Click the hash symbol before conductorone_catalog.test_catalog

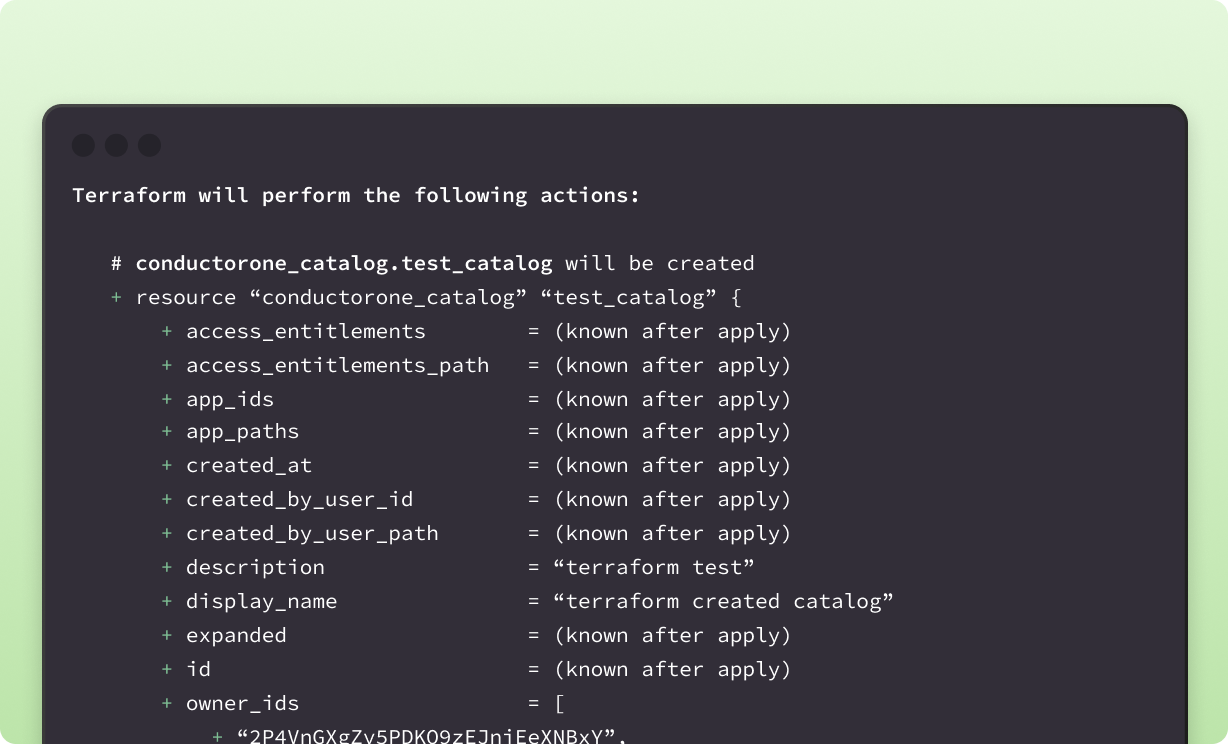point(117,264)
